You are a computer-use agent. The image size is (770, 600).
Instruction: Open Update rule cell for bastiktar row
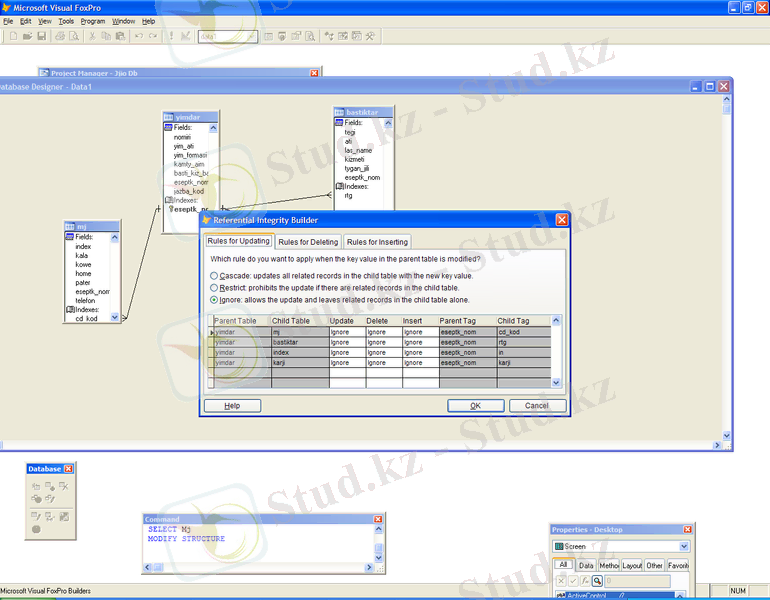(x=346, y=342)
